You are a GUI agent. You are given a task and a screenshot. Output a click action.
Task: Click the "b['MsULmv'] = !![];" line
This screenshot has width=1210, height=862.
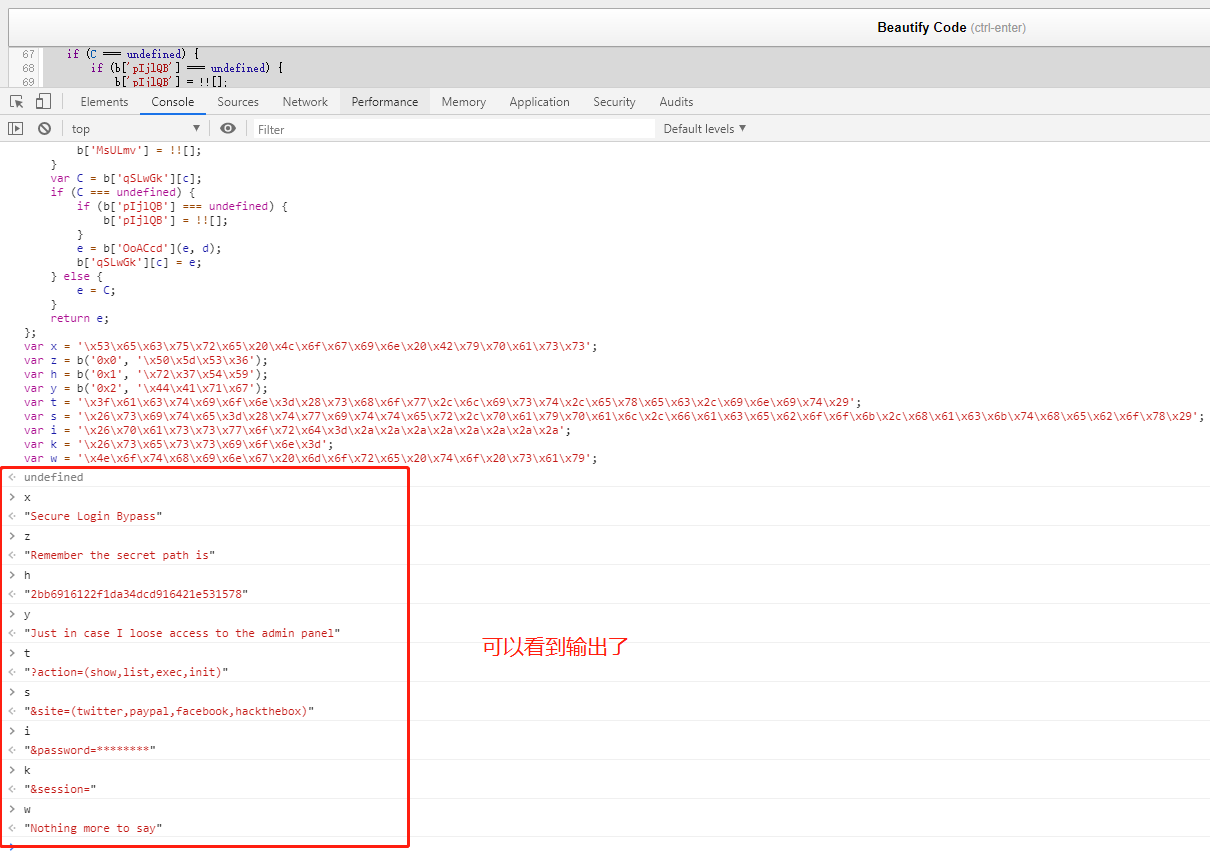coord(139,150)
